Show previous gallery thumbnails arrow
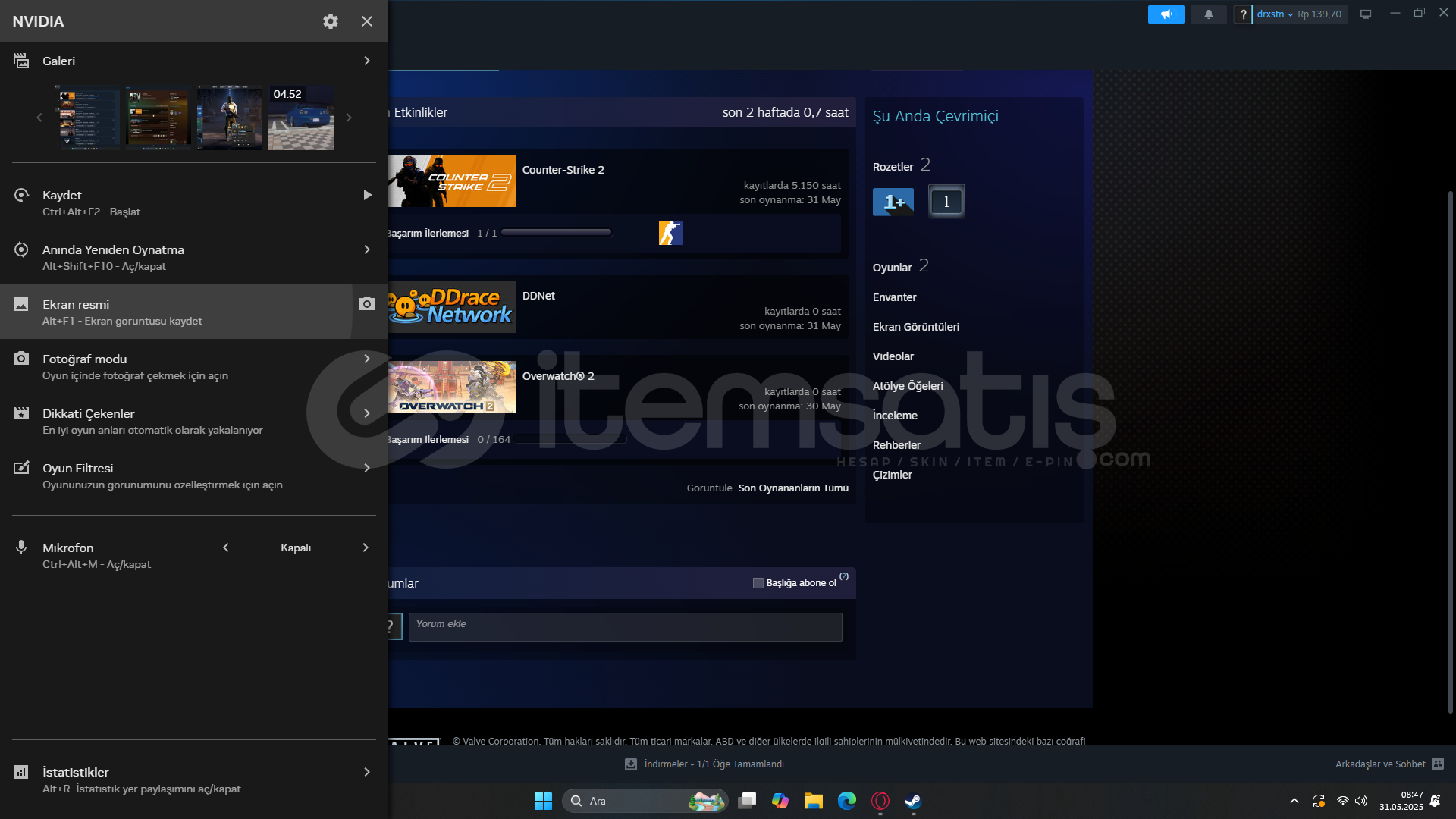The height and width of the screenshot is (819, 1456). click(39, 118)
